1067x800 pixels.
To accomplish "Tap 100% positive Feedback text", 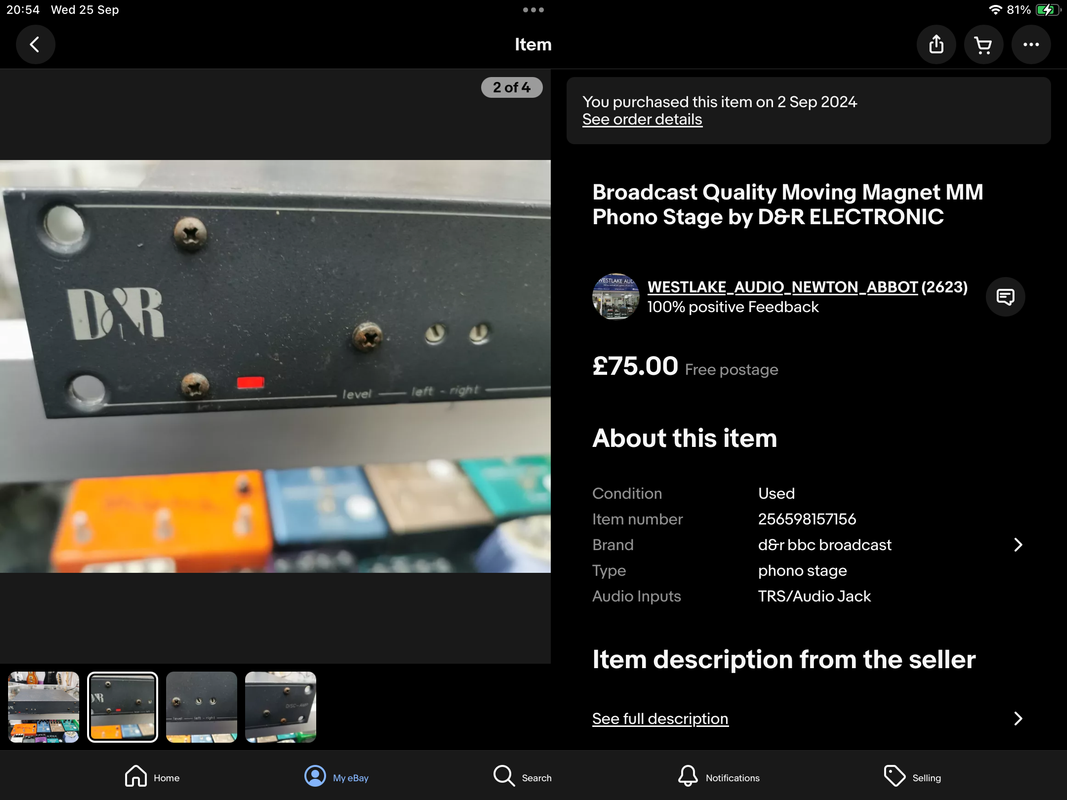I will 733,307.
